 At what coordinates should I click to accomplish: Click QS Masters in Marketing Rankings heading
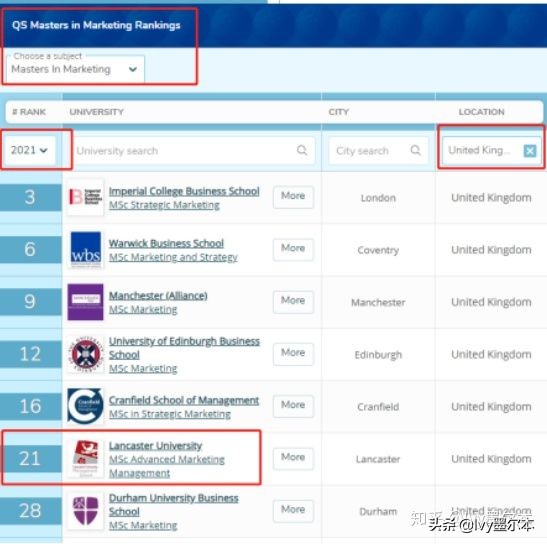click(96, 25)
